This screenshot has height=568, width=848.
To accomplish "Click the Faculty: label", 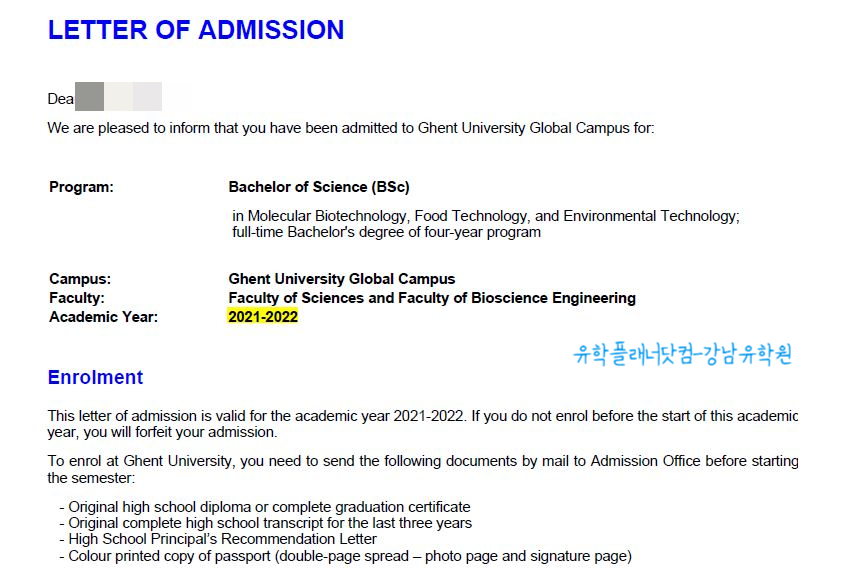I will (77, 298).
